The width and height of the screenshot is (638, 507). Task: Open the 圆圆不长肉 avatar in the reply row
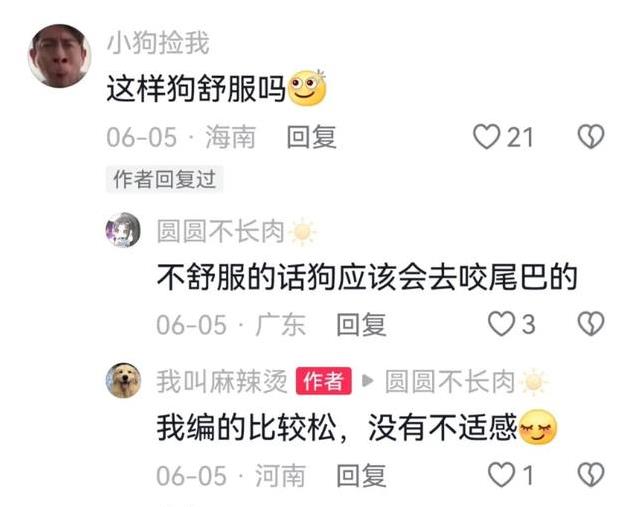(123, 230)
